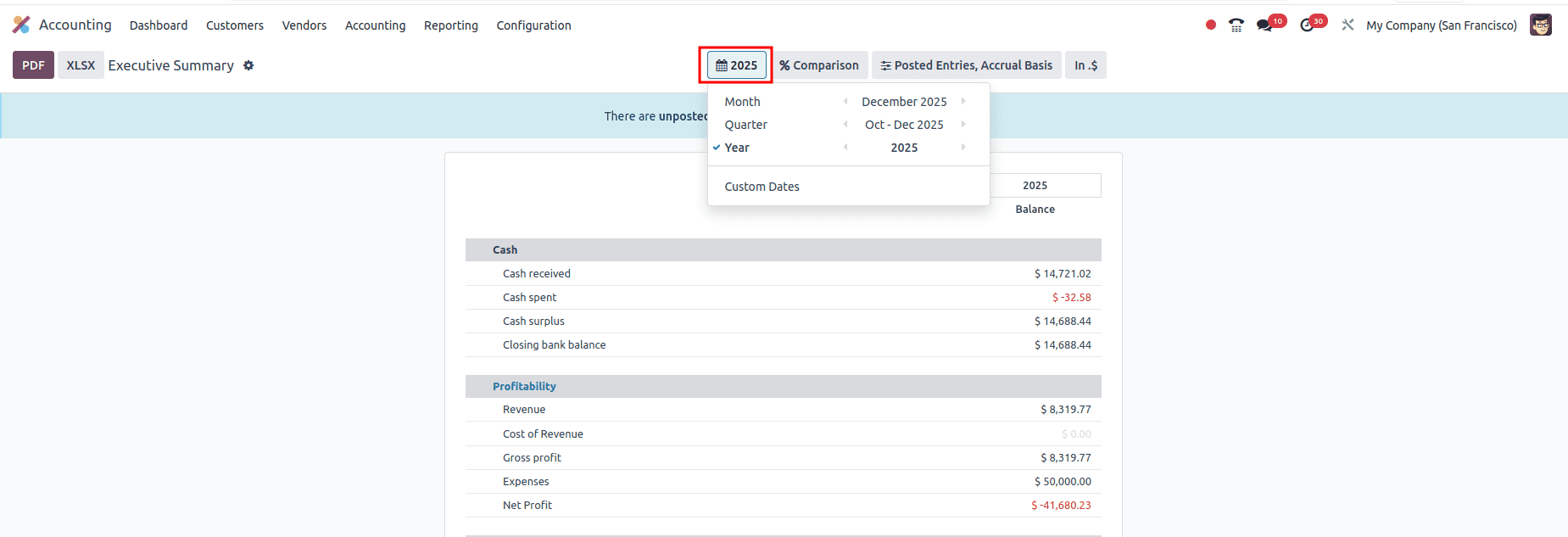
Task: Open the Customers menu
Action: point(235,25)
